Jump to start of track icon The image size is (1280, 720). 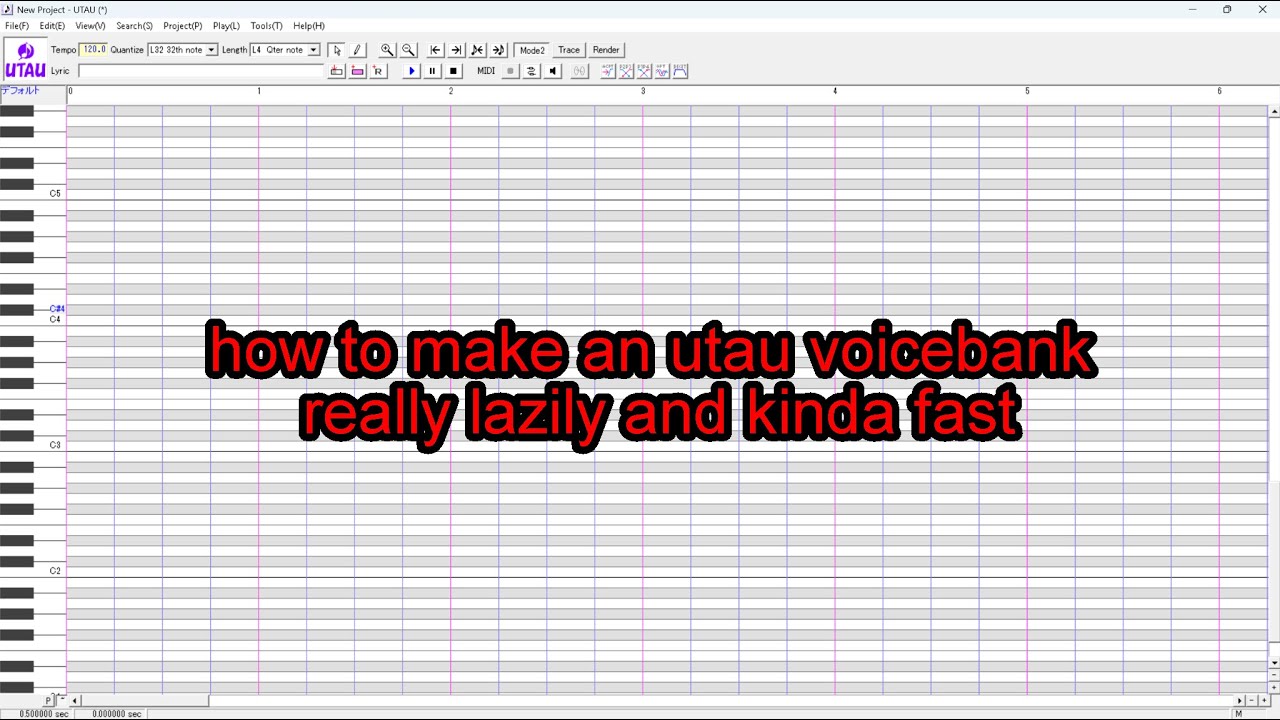(x=435, y=50)
